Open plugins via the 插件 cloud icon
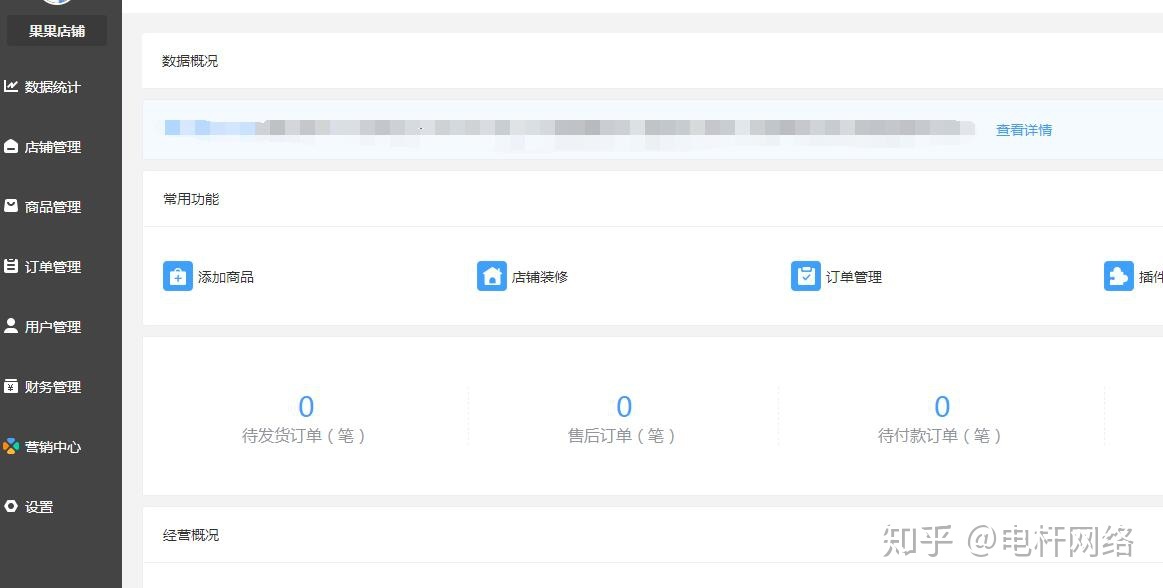 (1120, 276)
